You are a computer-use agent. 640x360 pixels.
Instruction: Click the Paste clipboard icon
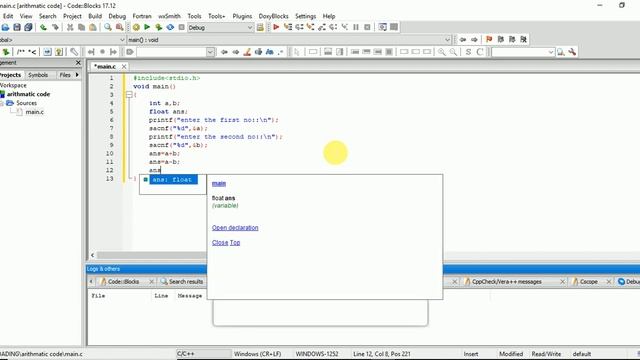click(93, 27)
